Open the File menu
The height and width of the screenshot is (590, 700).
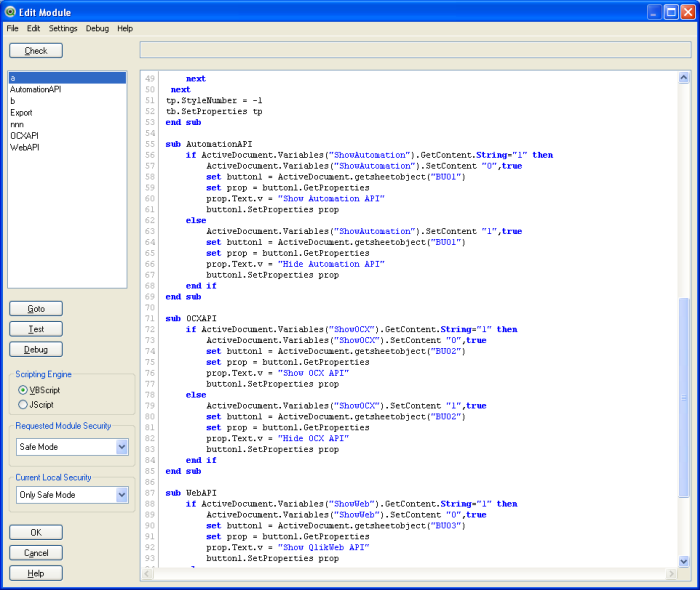coord(13,28)
